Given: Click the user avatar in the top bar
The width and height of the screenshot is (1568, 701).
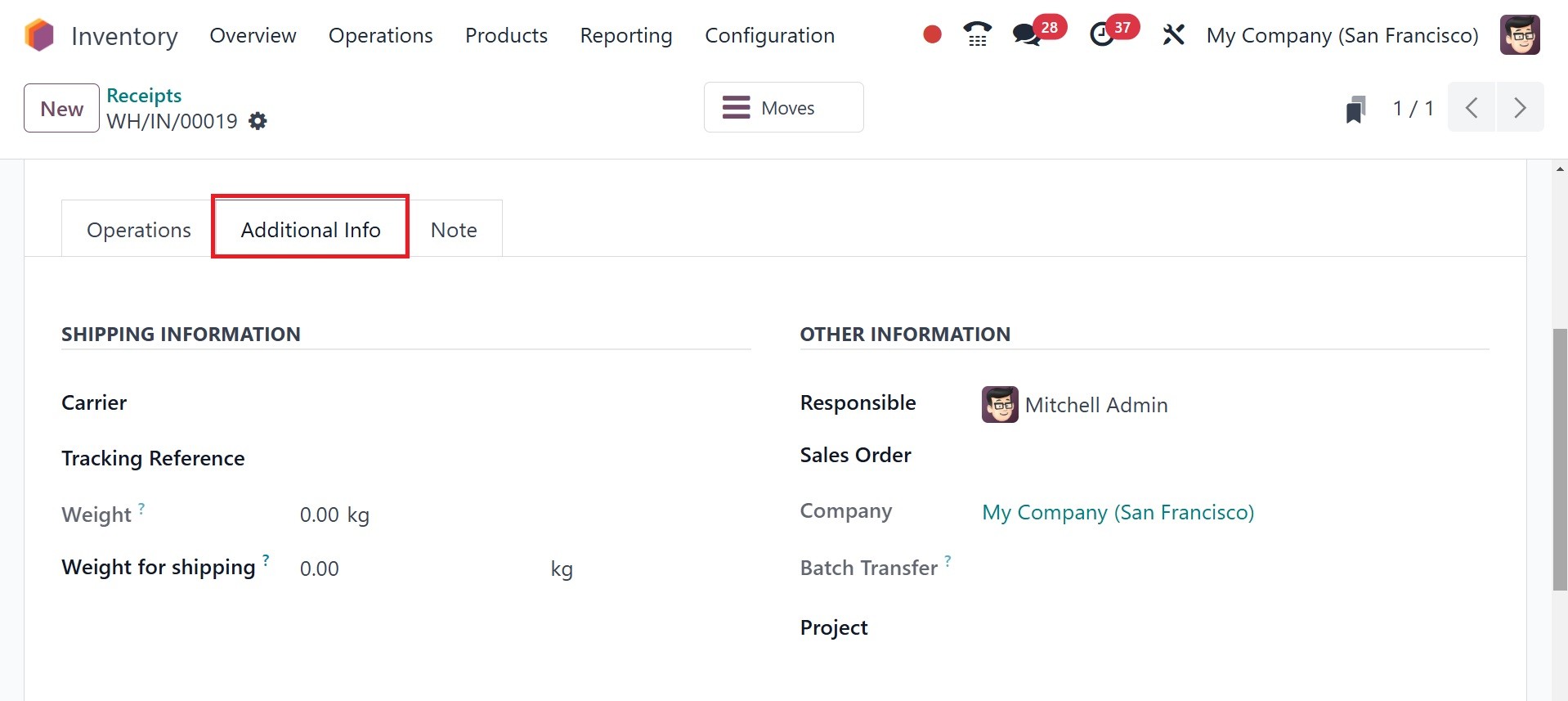Looking at the screenshot, I should click(x=1519, y=35).
